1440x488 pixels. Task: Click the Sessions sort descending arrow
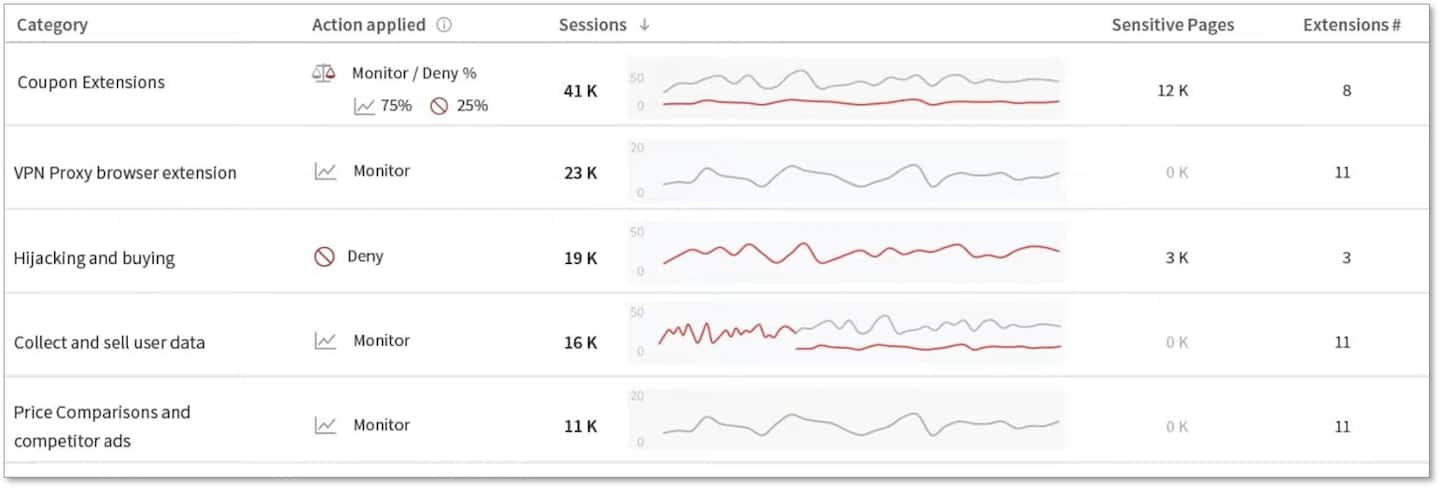(x=644, y=25)
